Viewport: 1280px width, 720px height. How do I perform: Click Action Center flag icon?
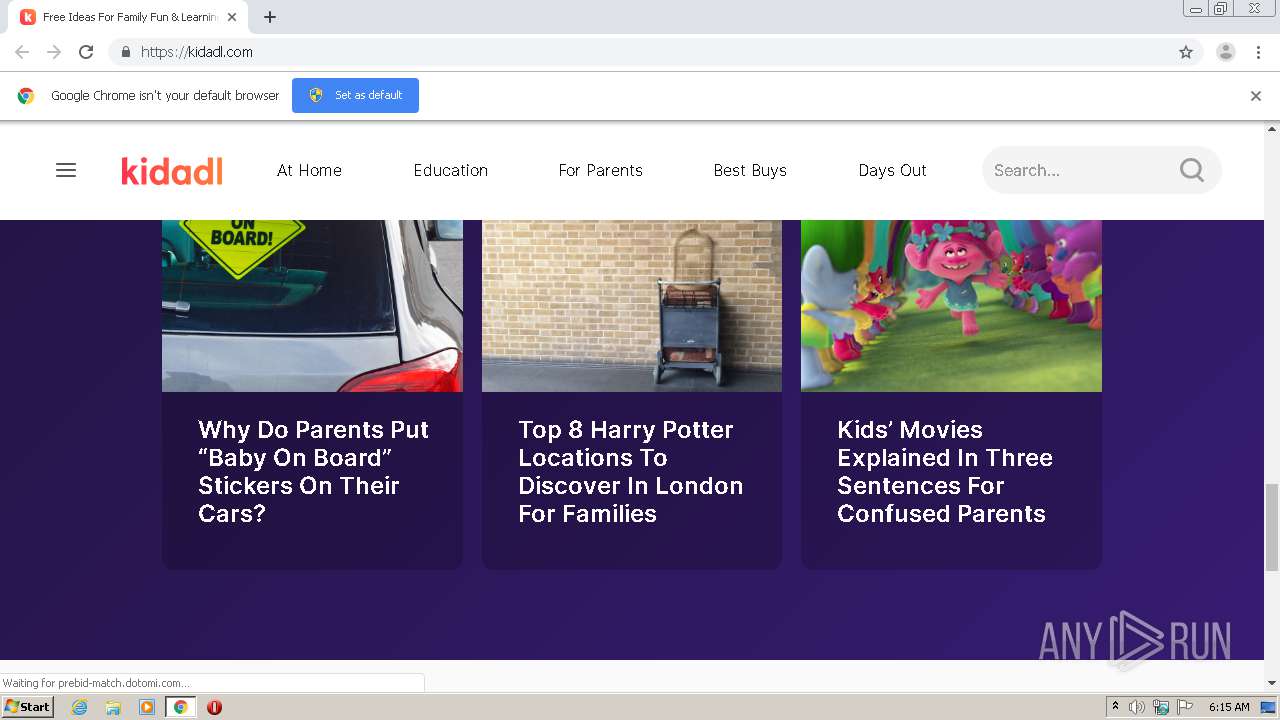point(1185,707)
